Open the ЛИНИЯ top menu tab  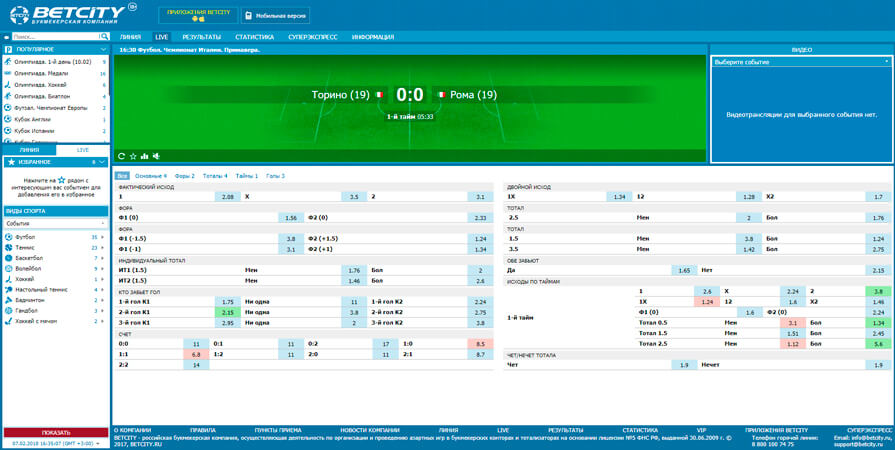coord(130,37)
